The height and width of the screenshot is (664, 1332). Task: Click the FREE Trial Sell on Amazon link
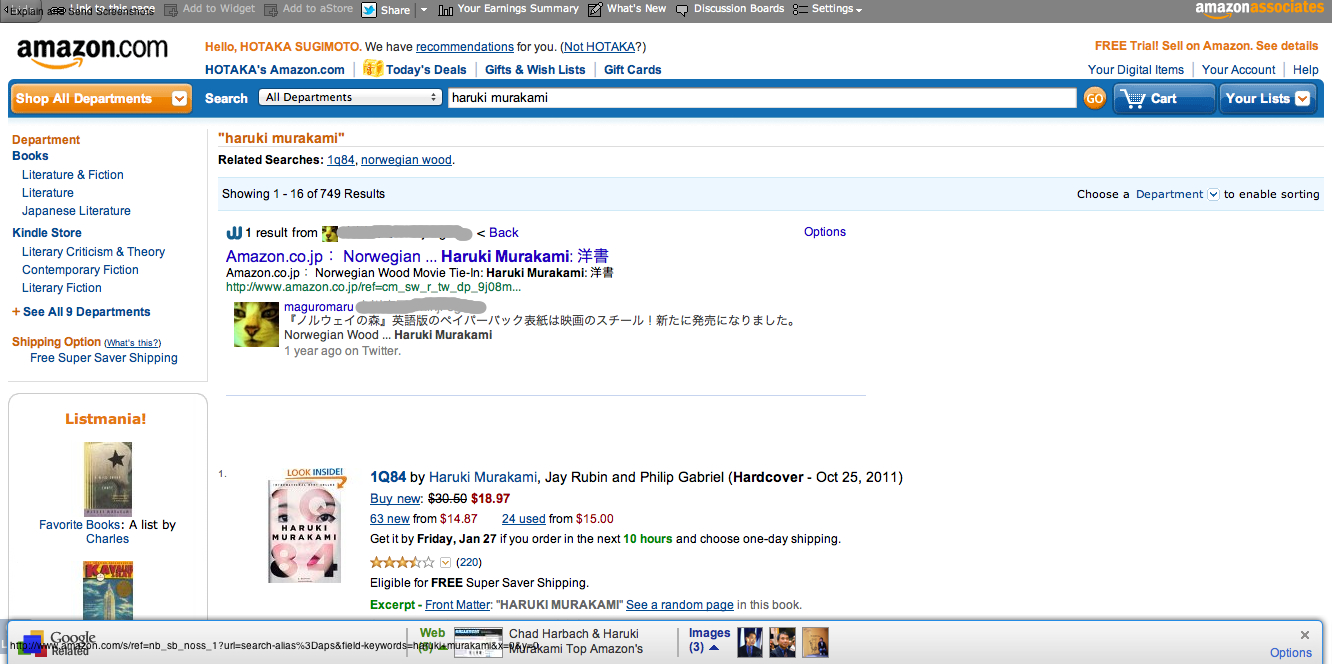[1207, 46]
